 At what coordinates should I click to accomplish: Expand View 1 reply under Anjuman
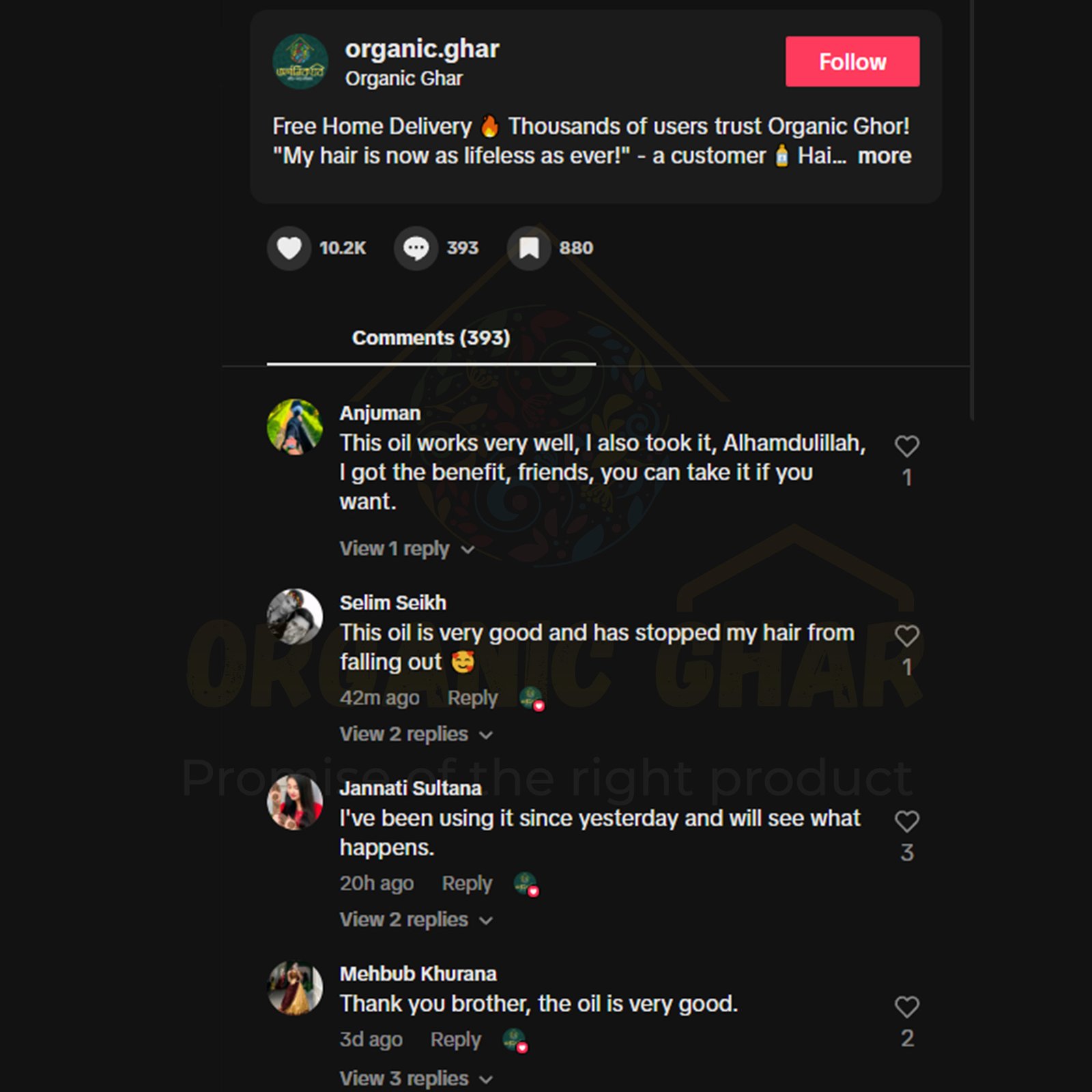pyautogui.click(x=407, y=549)
